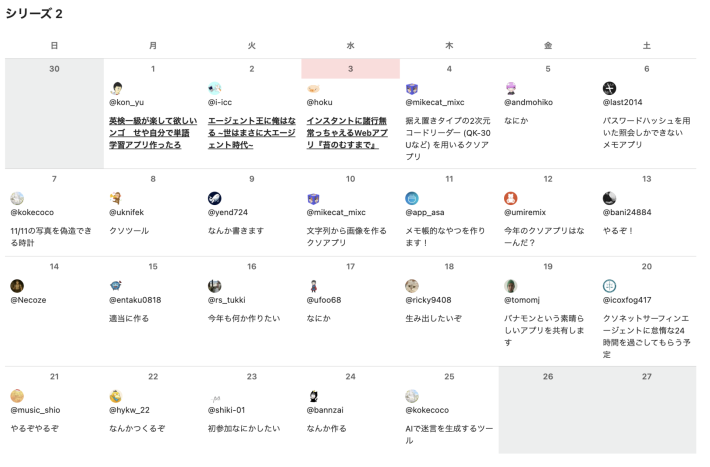The image size is (710, 467).
Task: Click the empty day 26 cell
Action: point(548,410)
